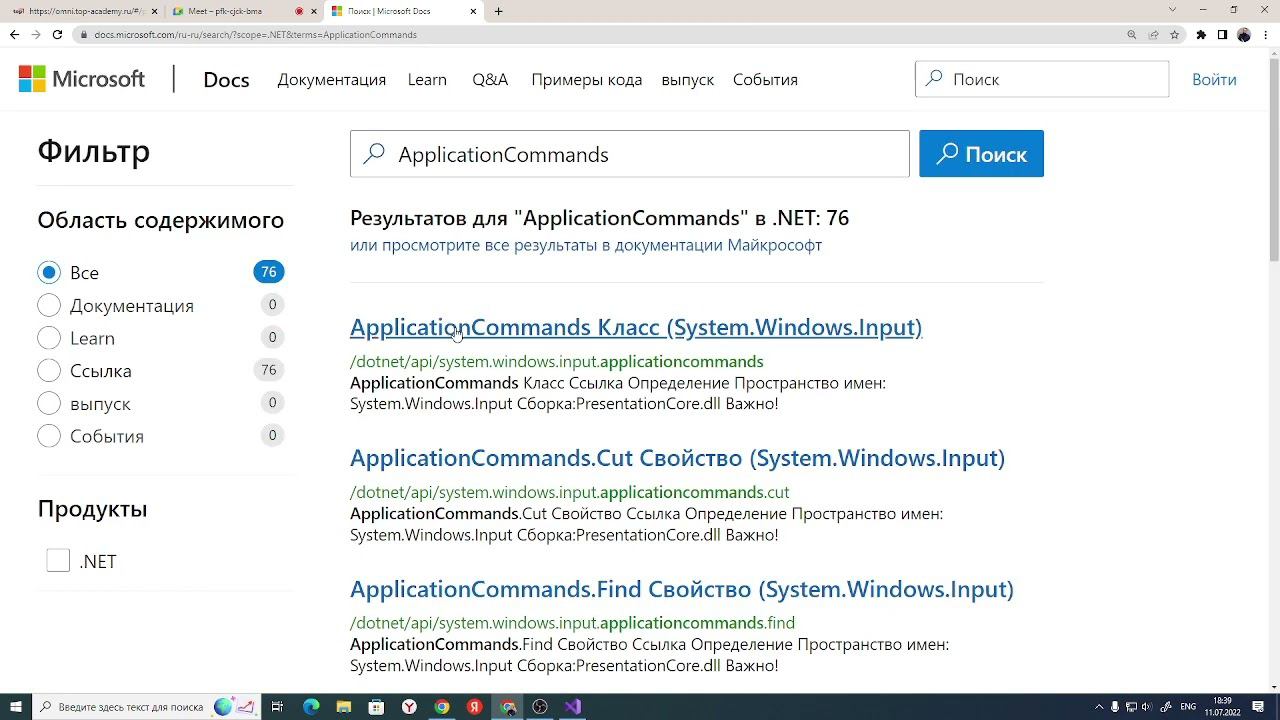This screenshot has width=1280, height=720.
Task: Click the "/dotnet/api/system.windows.input.applicationcommands.cut" path
Action: point(569,492)
